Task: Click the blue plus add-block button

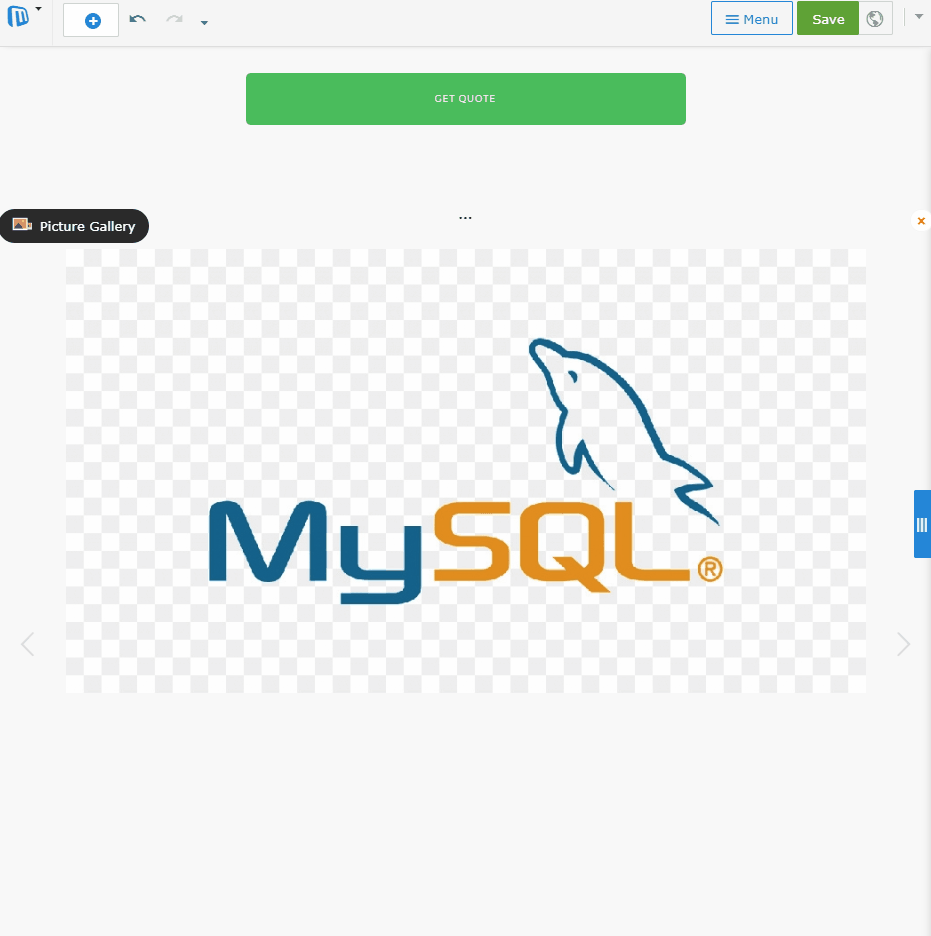Action: pyautogui.click(x=91, y=20)
